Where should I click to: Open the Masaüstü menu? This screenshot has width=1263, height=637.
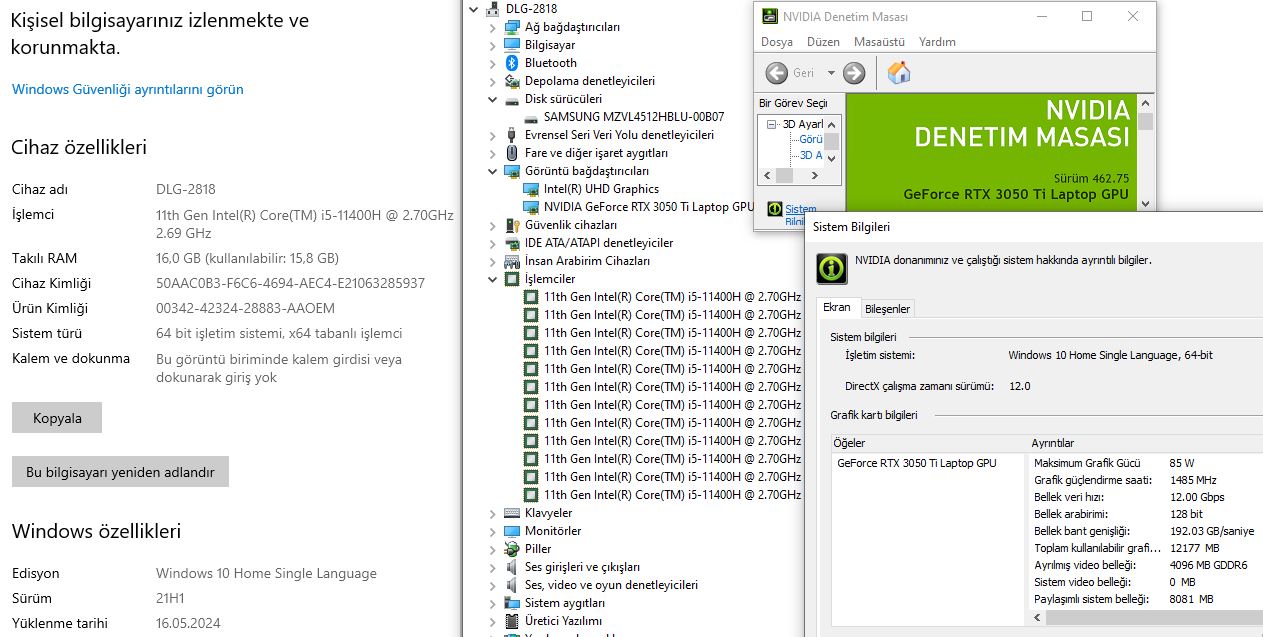tap(879, 42)
